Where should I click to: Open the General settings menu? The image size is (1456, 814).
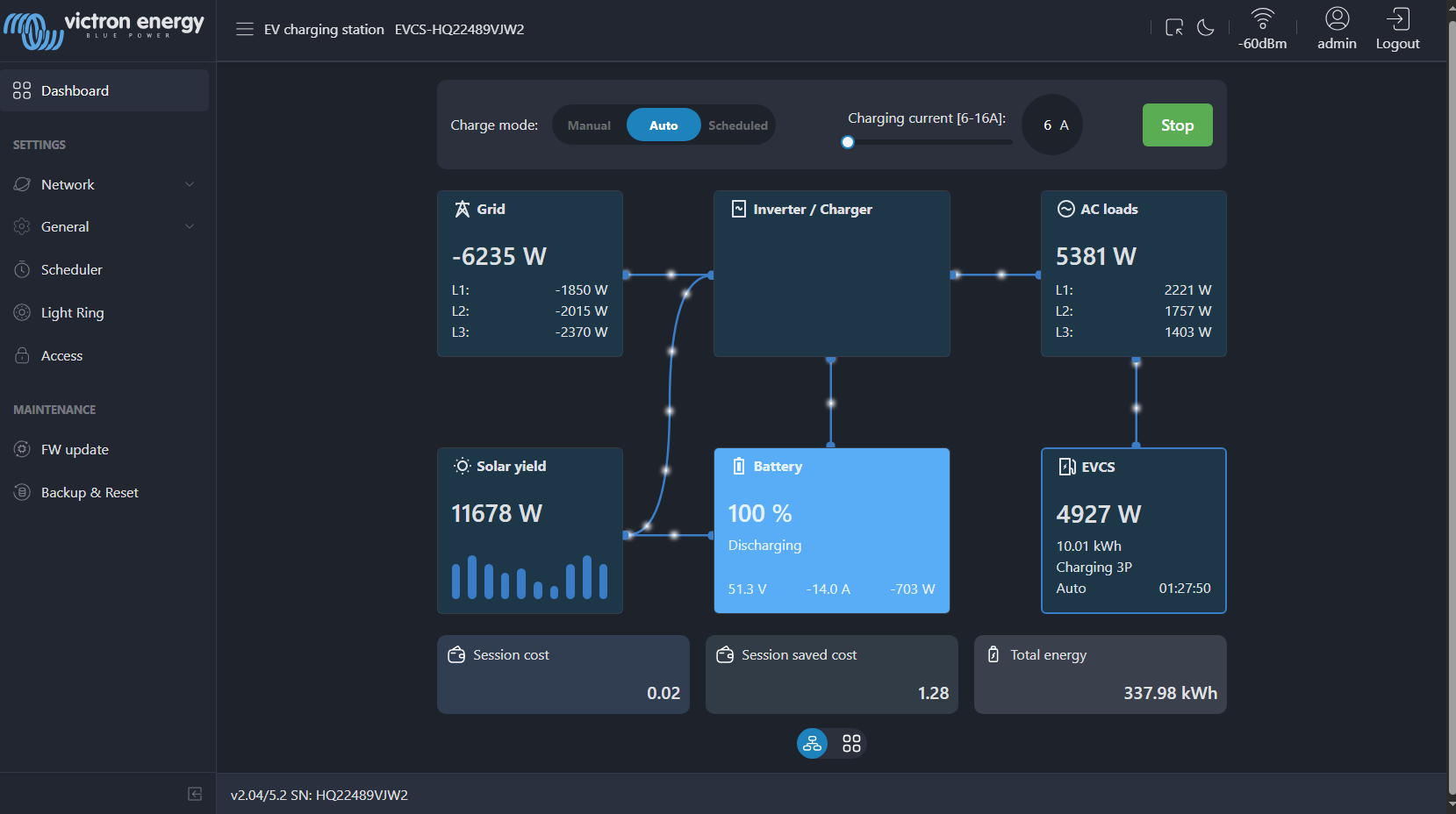[104, 226]
